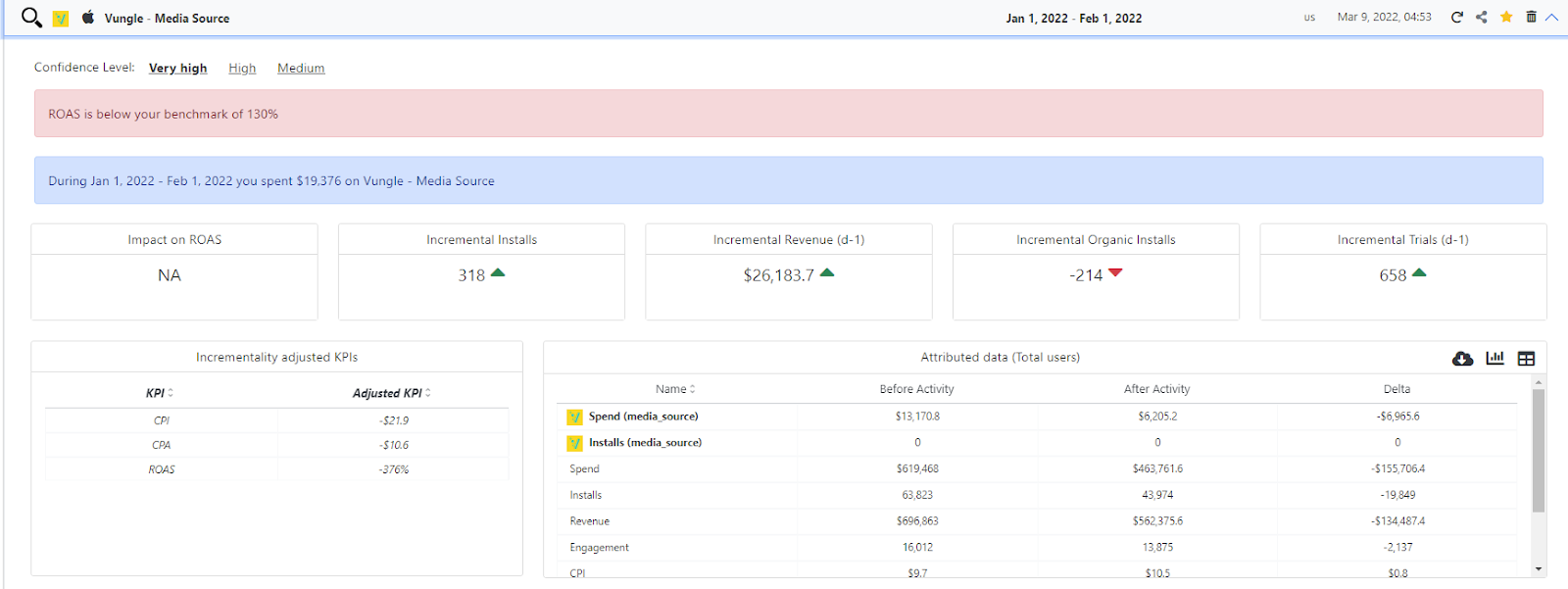Click green up arrow beside Incremental Installs

[498, 272]
